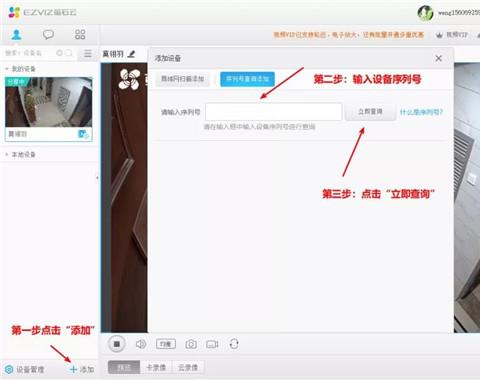Switch to 局域网扫描添加 tab

point(182,79)
